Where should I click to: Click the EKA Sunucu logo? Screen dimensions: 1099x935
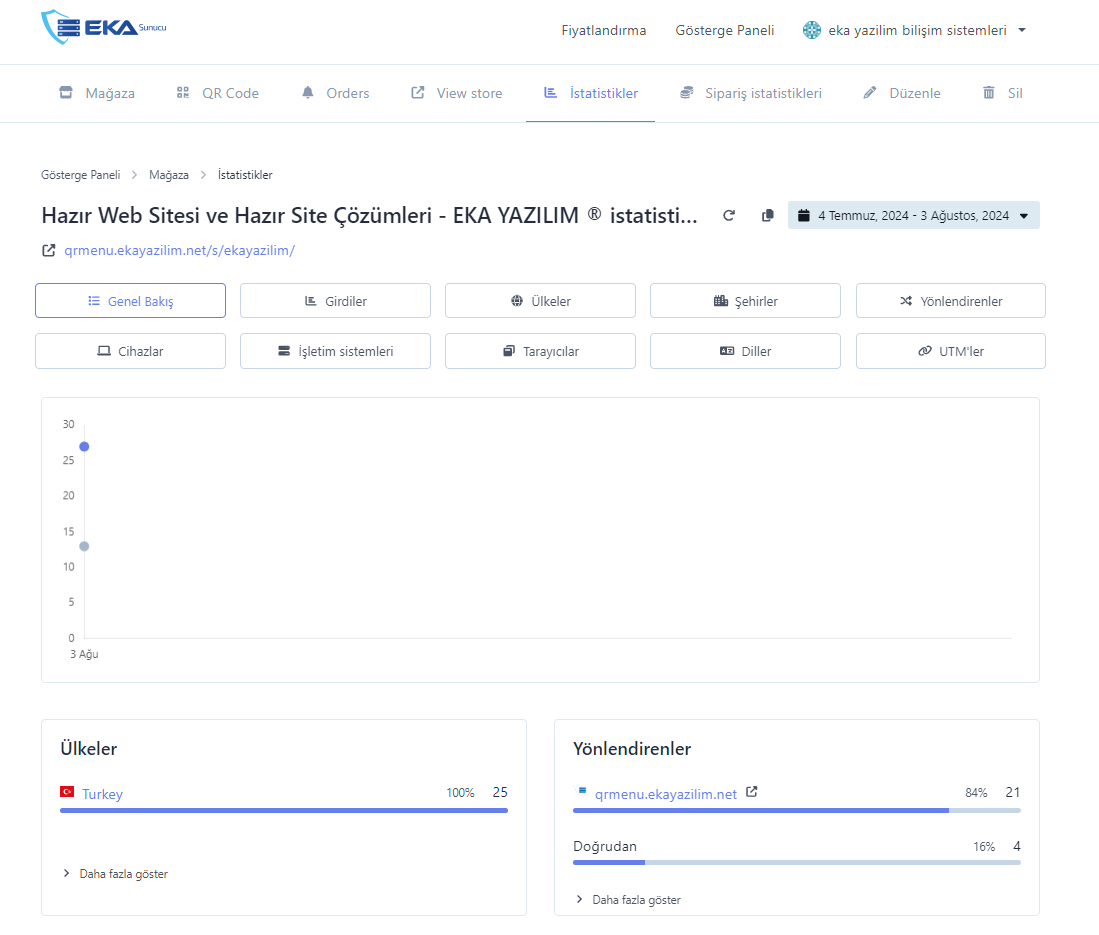click(x=104, y=28)
